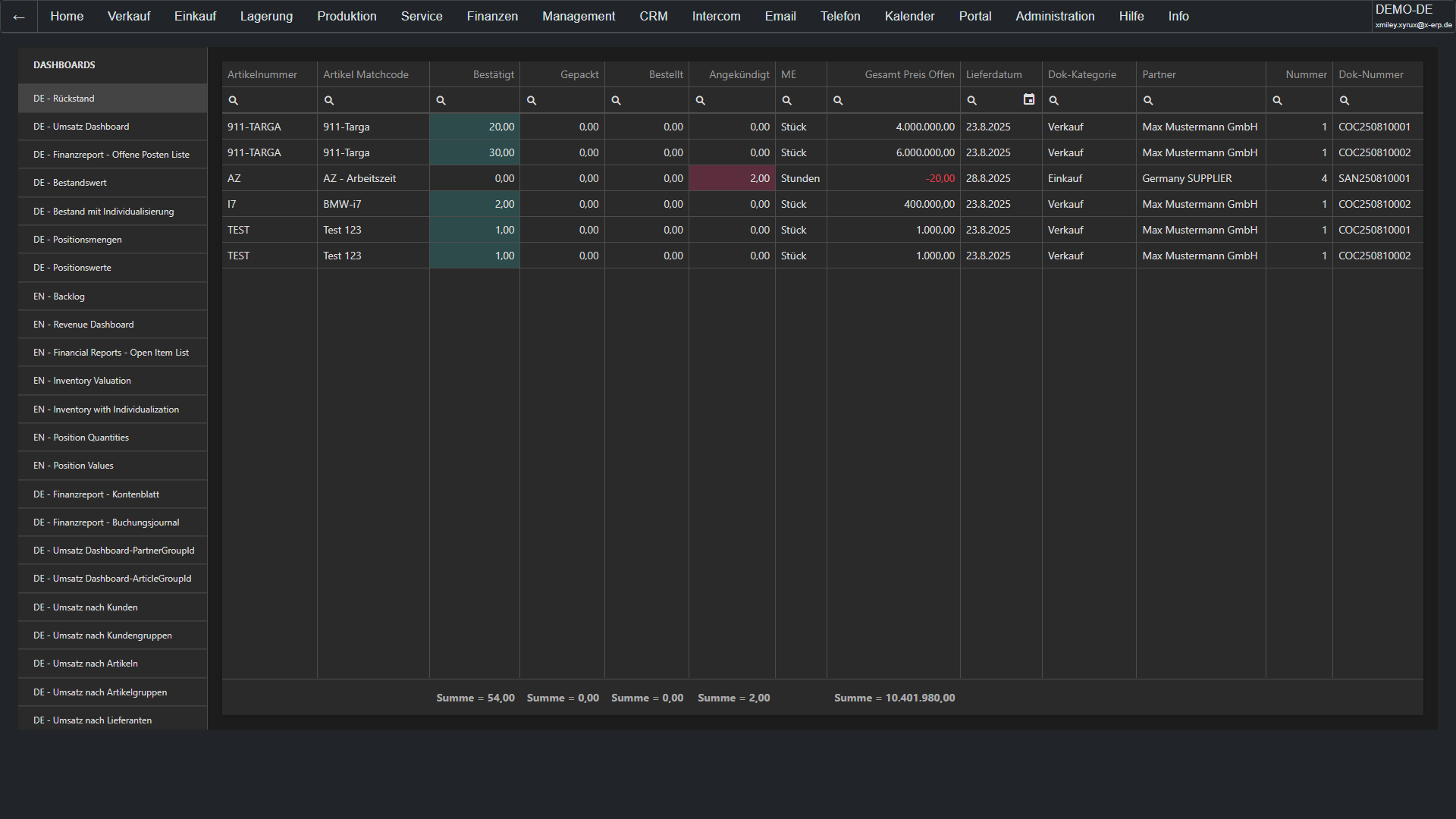
Task: Click the search icon in the Bestätigt filter
Action: tap(441, 100)
